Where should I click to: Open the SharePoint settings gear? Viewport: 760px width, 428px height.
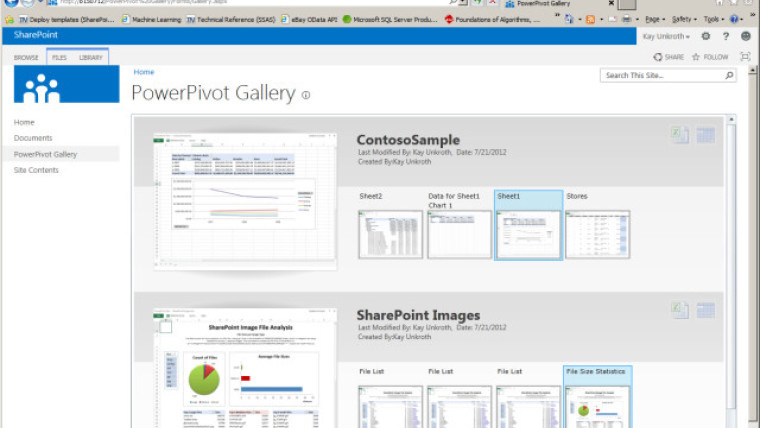706,36
